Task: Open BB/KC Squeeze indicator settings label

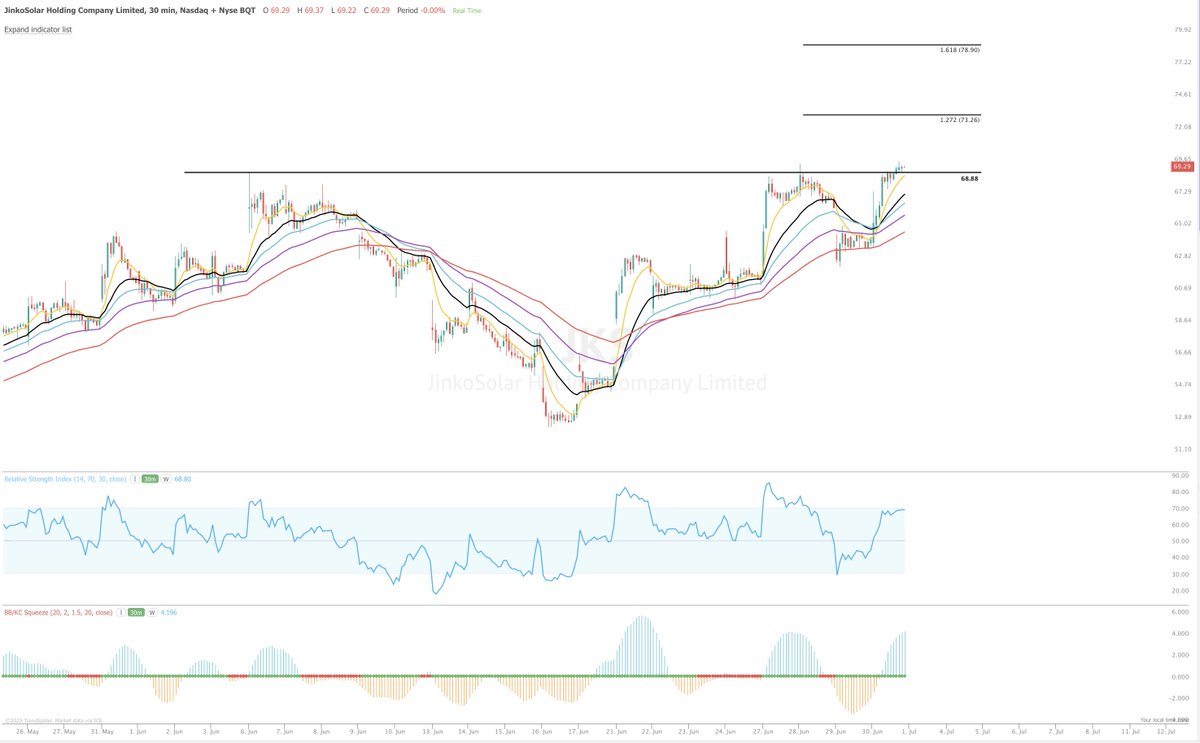Action: (58, 613)
